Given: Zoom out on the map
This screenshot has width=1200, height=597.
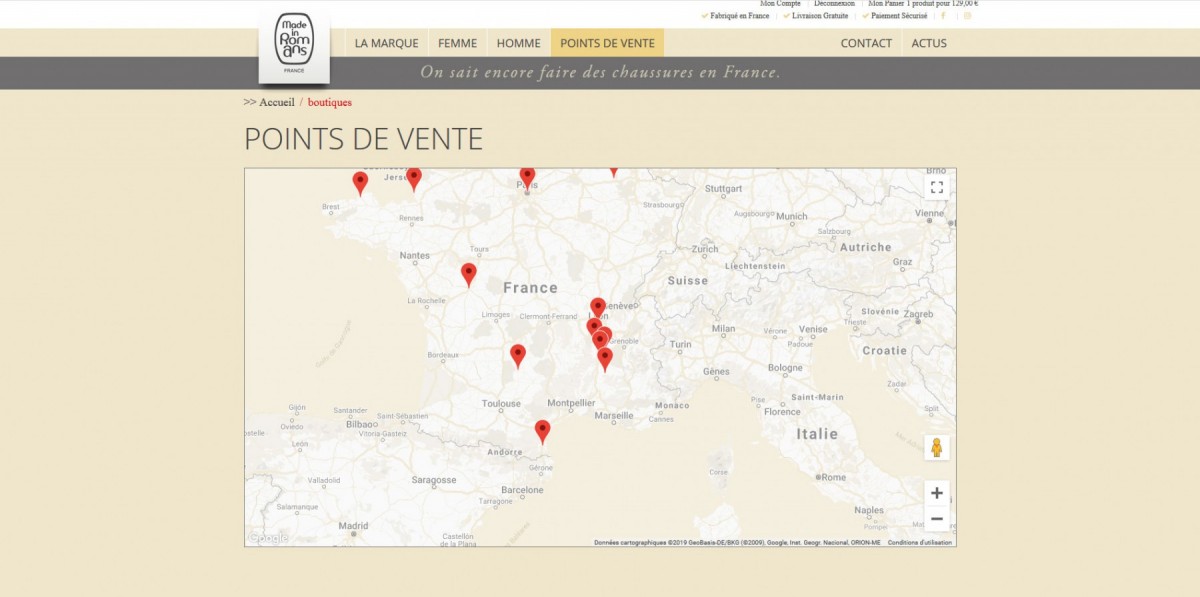Looking at the screenshot, I should [x=937, y=518].
